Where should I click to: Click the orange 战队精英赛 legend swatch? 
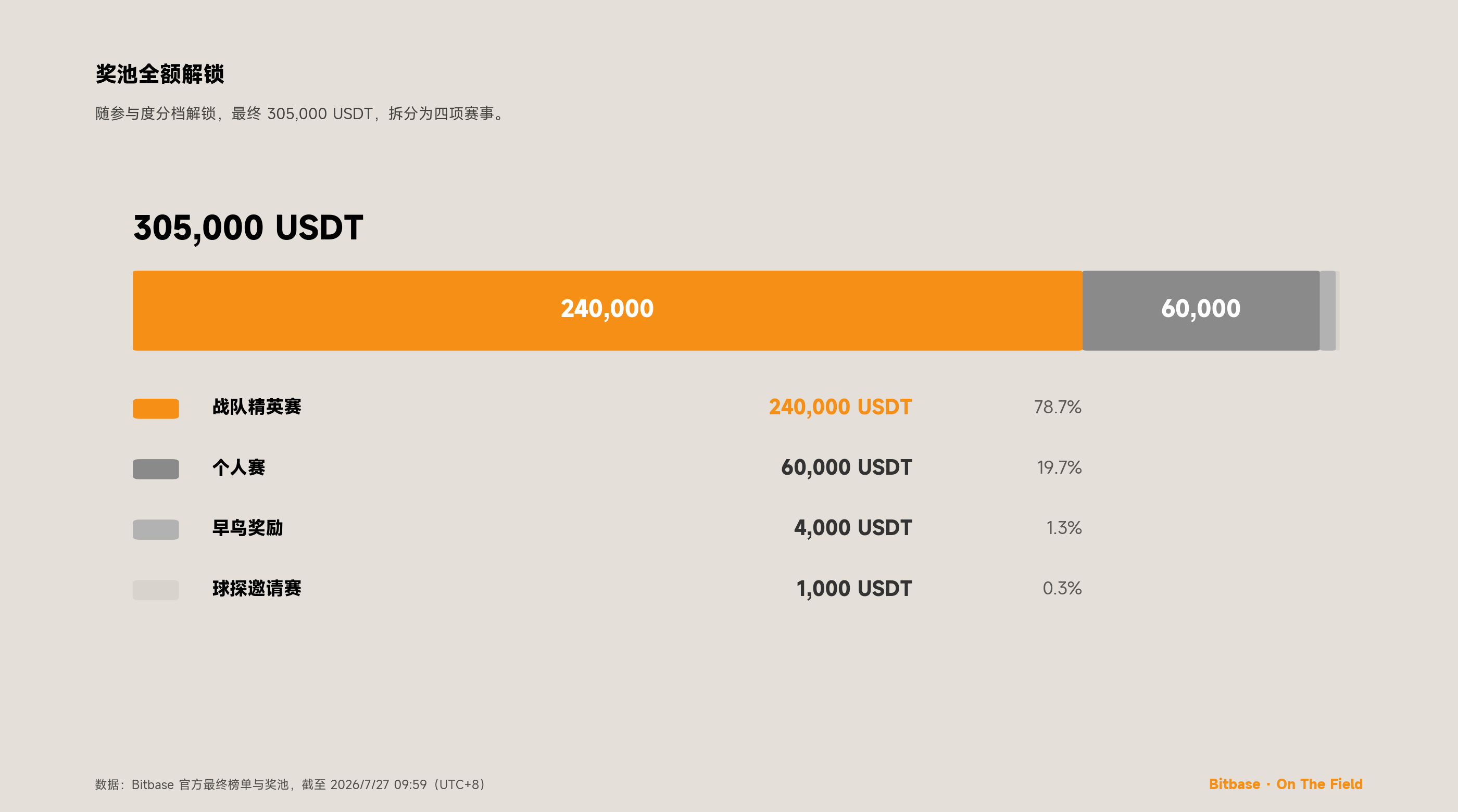[156, 408]
